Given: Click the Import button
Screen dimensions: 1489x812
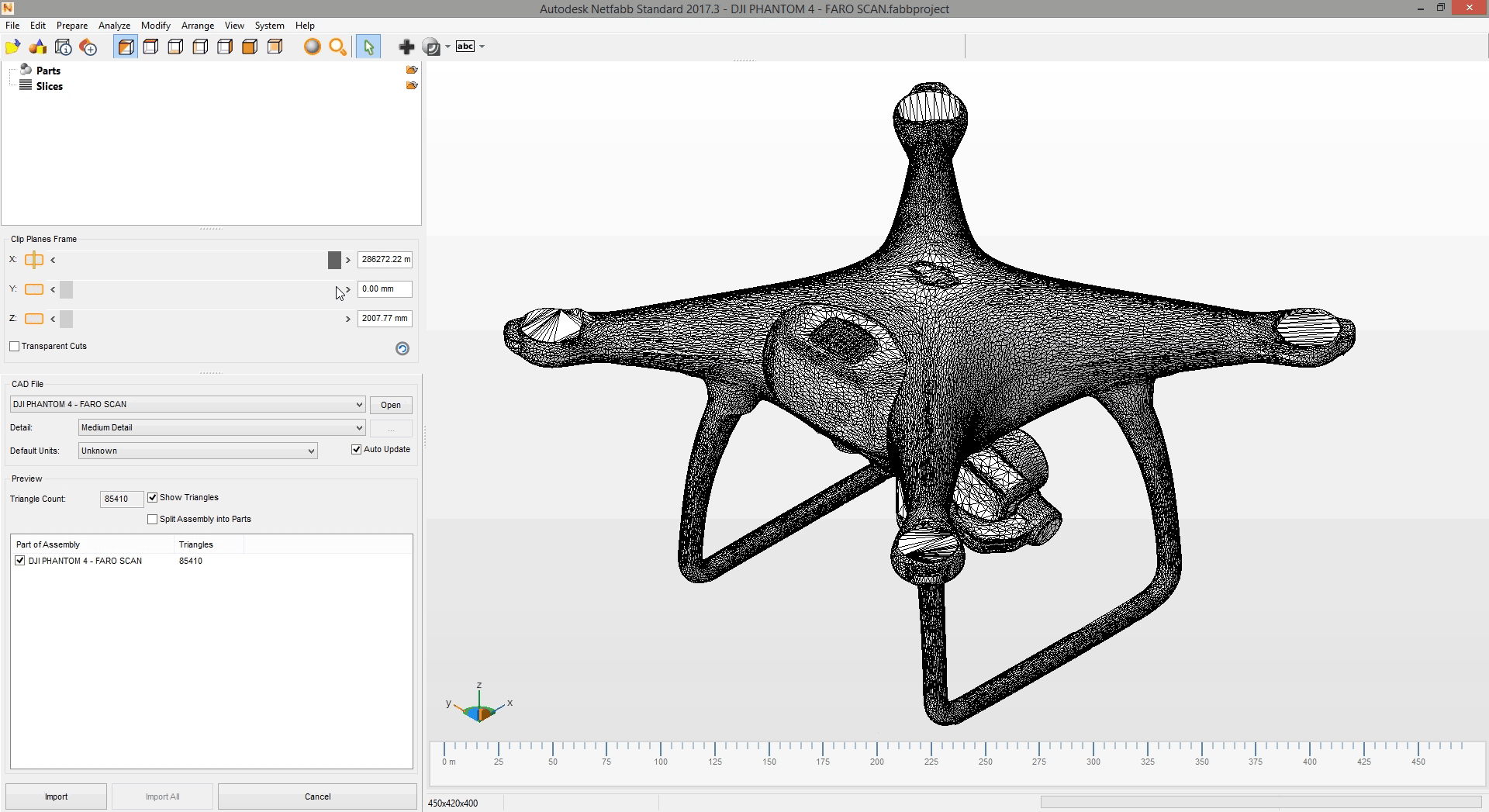Looking at the screenshot, I should [56, 796].
